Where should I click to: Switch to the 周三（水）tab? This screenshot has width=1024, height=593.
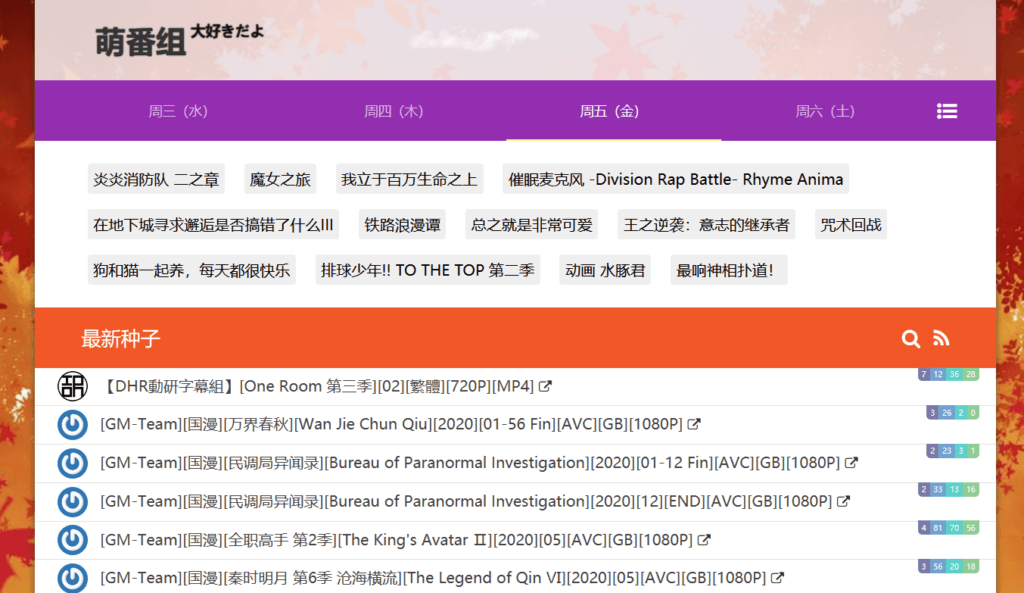(178, 111)
